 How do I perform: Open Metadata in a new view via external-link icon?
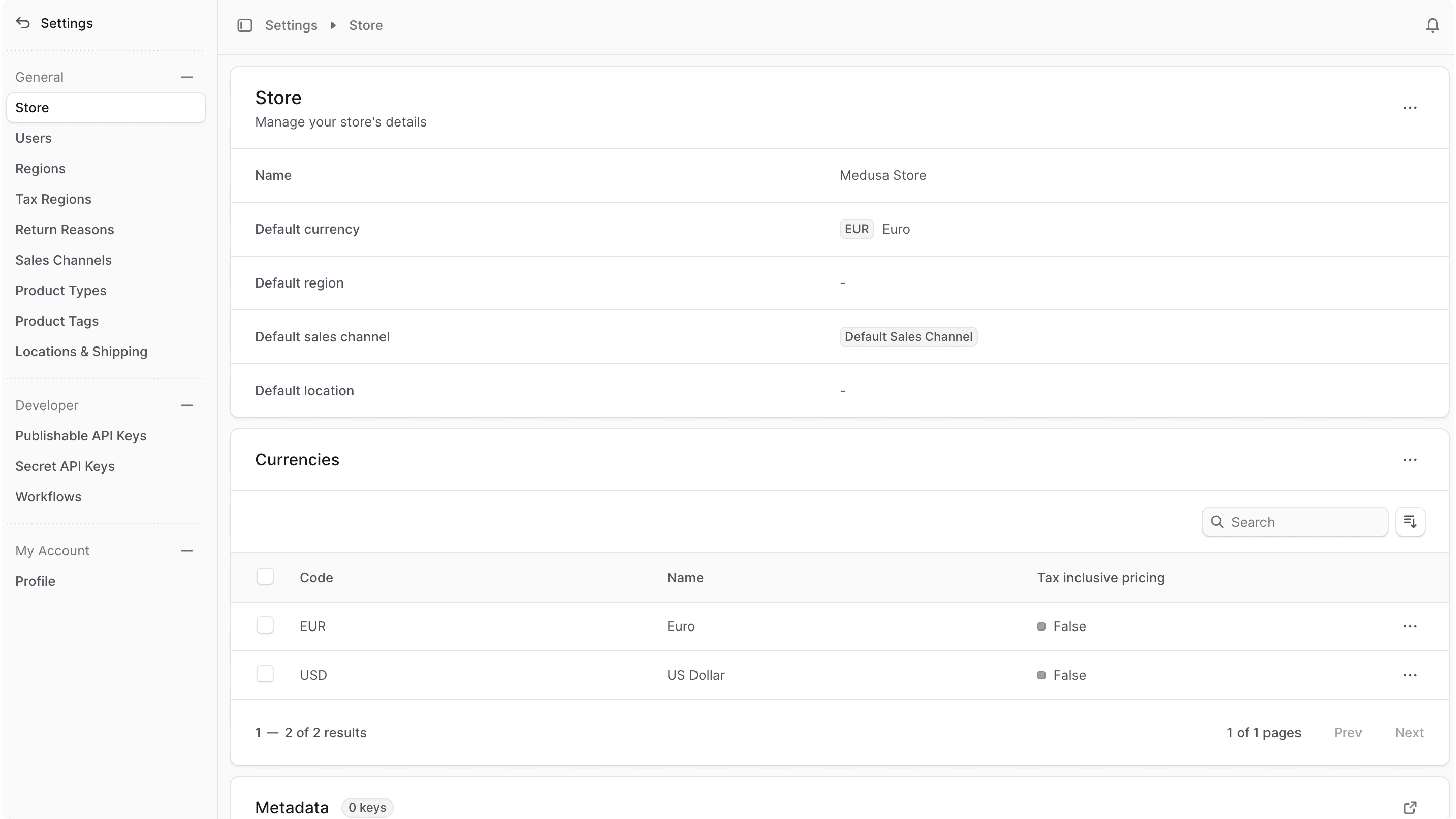pos(1410,807)
